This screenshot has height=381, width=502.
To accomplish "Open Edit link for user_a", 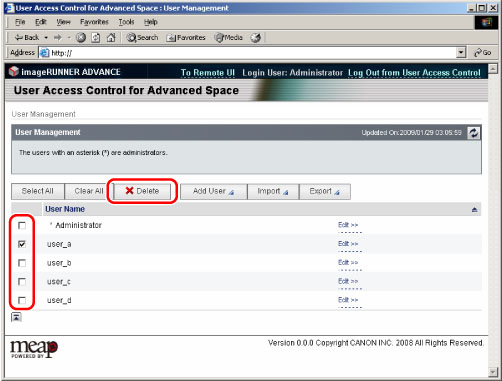I will [348, 244].
